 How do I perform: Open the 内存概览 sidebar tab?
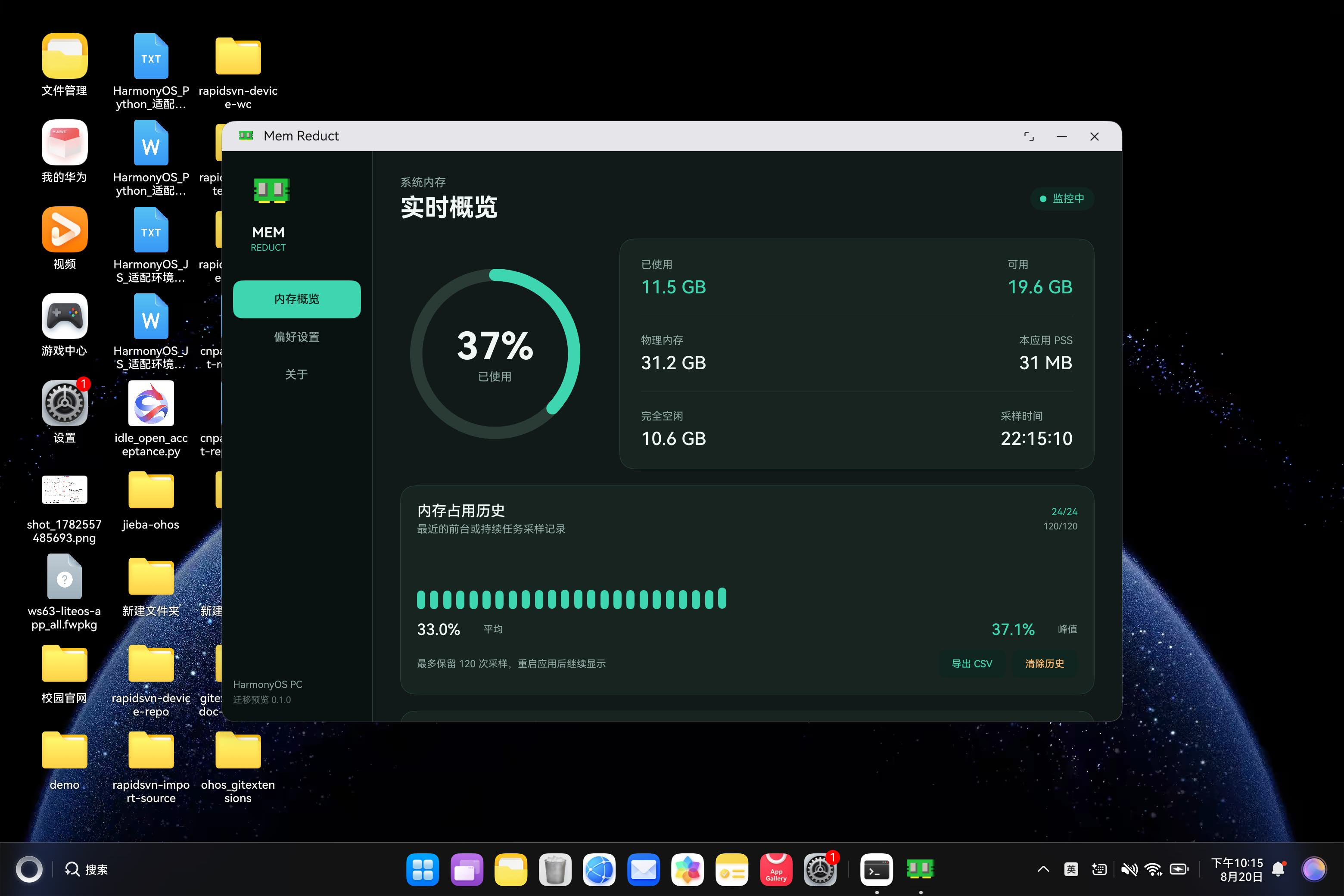click(296, 299)
